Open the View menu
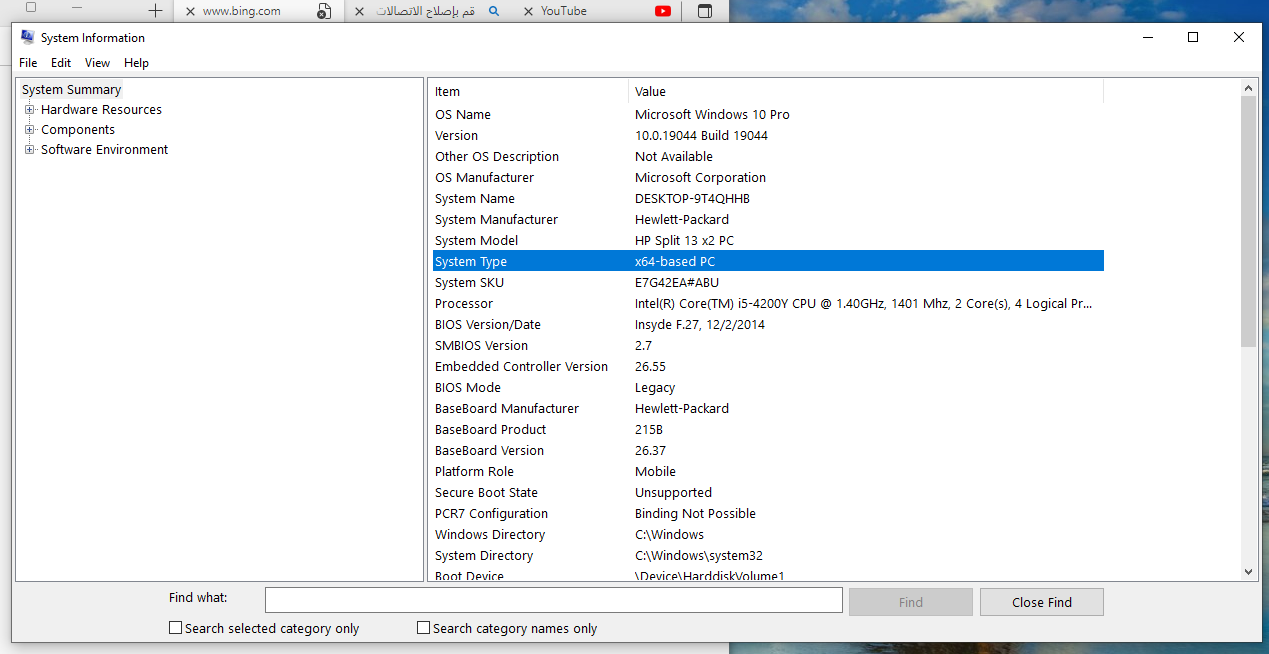Image resolution: width=1269 pixels, height=654 pixels. pos(97,63)
